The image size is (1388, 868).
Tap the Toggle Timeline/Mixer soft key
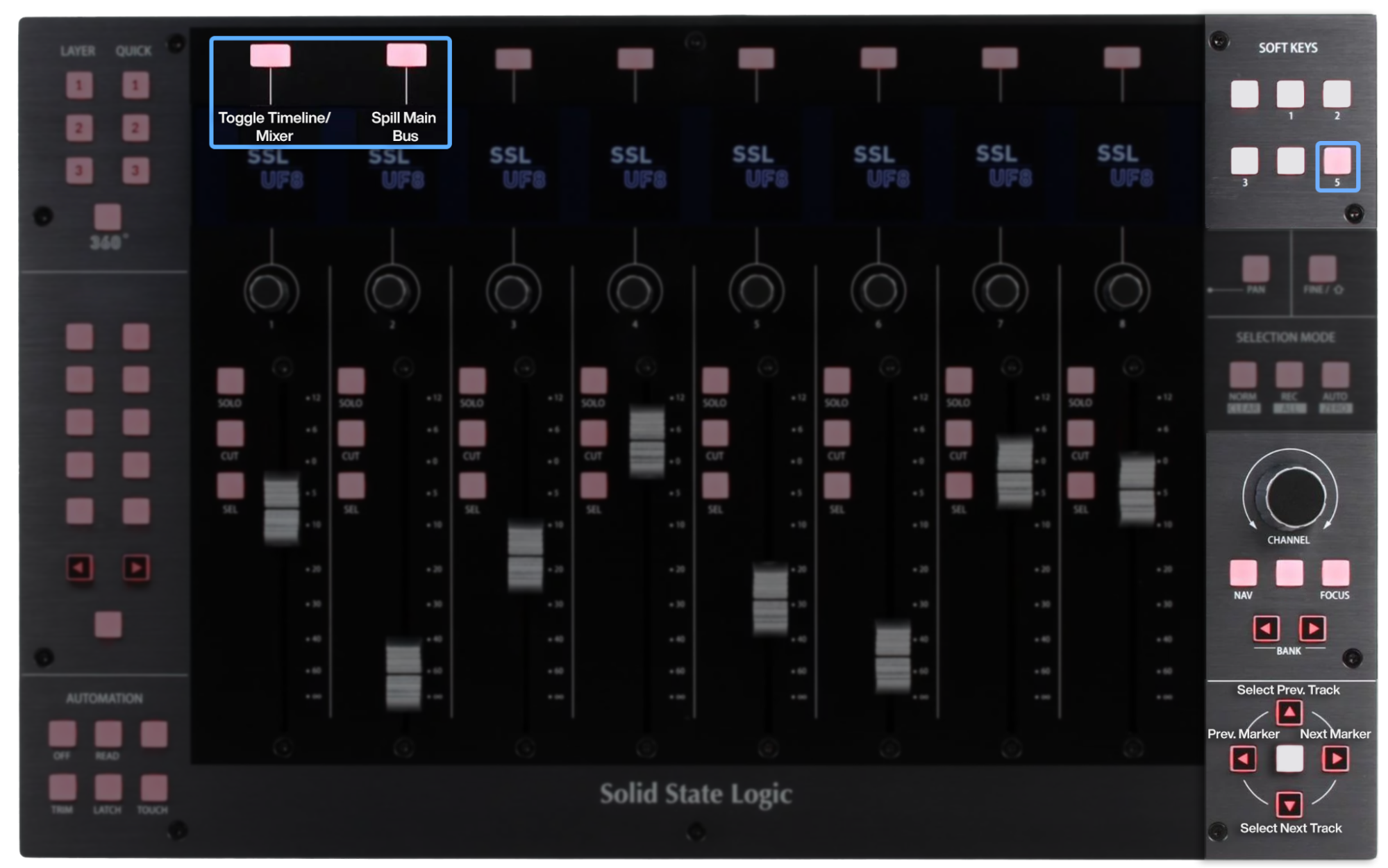point(270,56)
